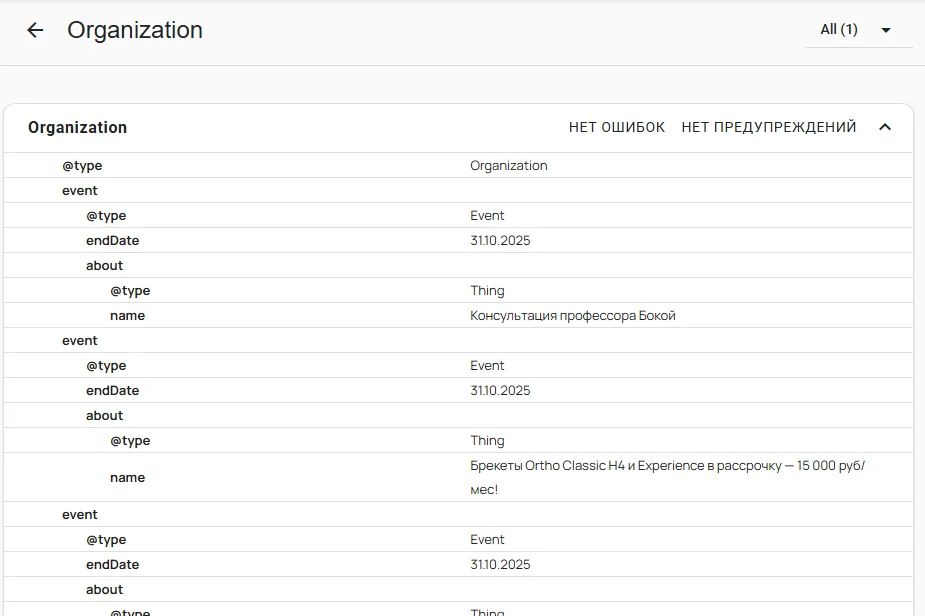Click the НЕТ ОШИБОК status label
Viewport: 925px width, 616px height.
tap(616, 127)
